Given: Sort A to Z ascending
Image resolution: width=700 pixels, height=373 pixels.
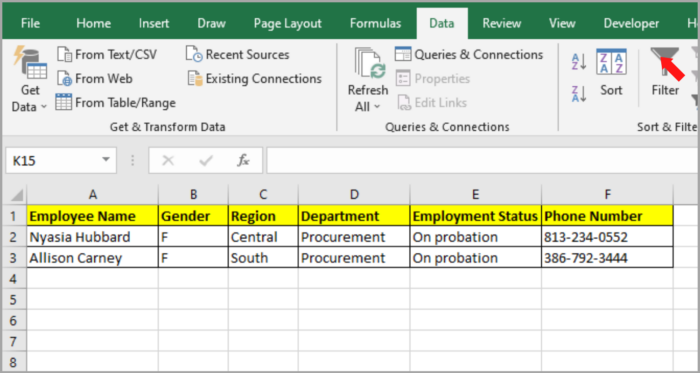Looking at the screenshot, I should [579, 62].
